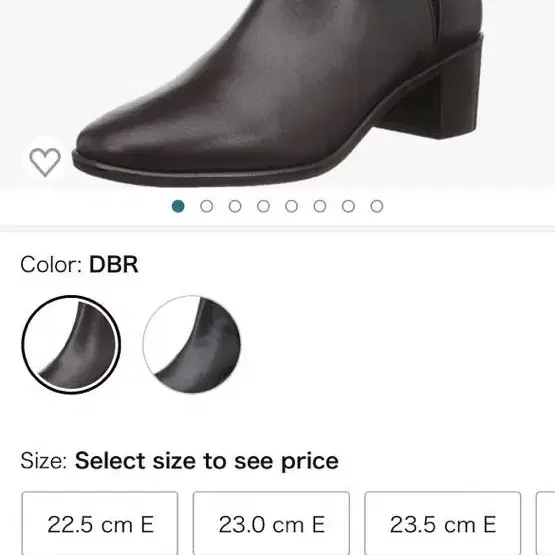Tap the 'Select size to see price' text
This screenshot has height=555, width=555.
tap(207, 461)
